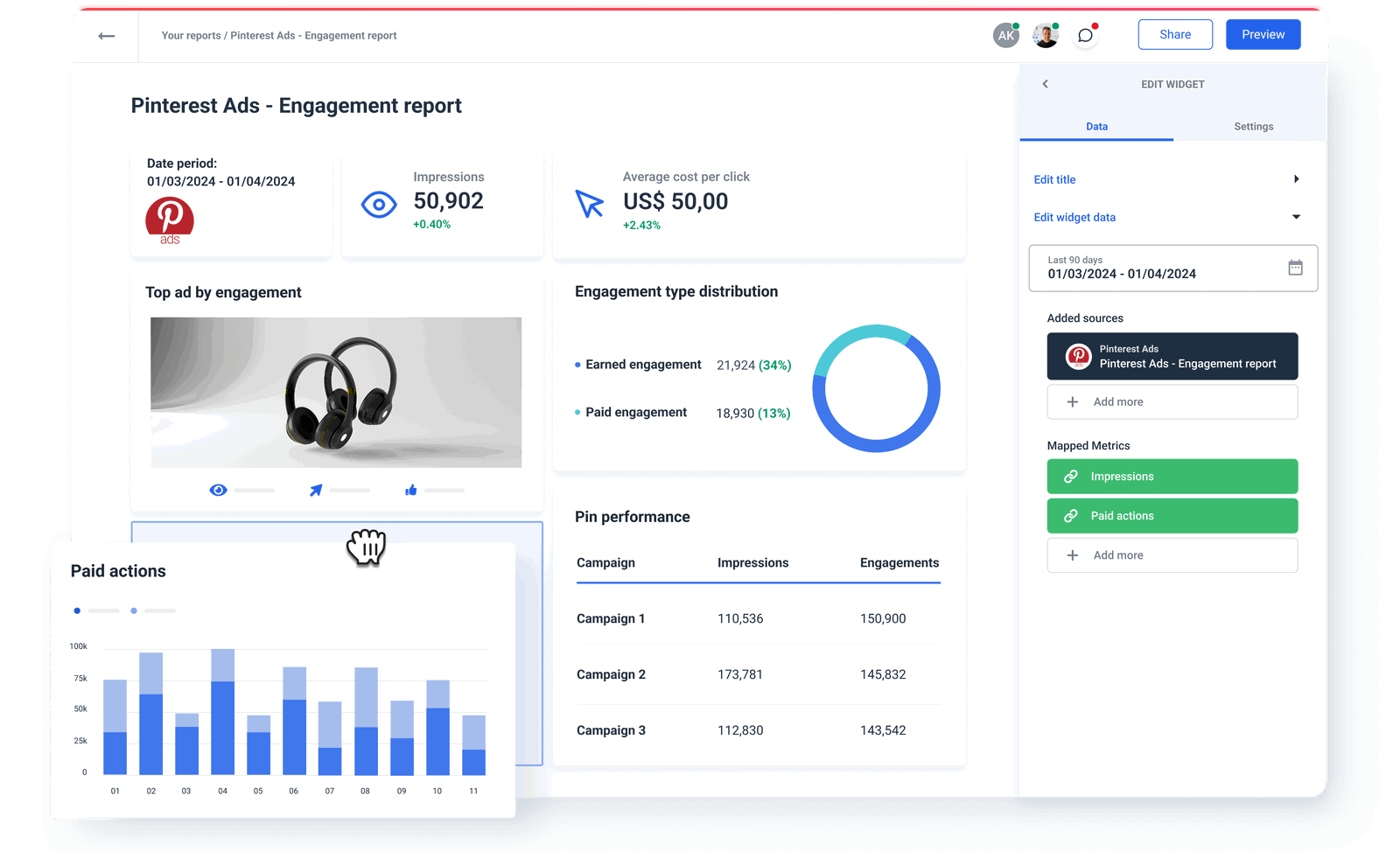This screenshot has width=1400, height=851.
Task: Select the Data tab in the Edit Widget panel
Action: pyautogui.click(x=1096, y=126)
